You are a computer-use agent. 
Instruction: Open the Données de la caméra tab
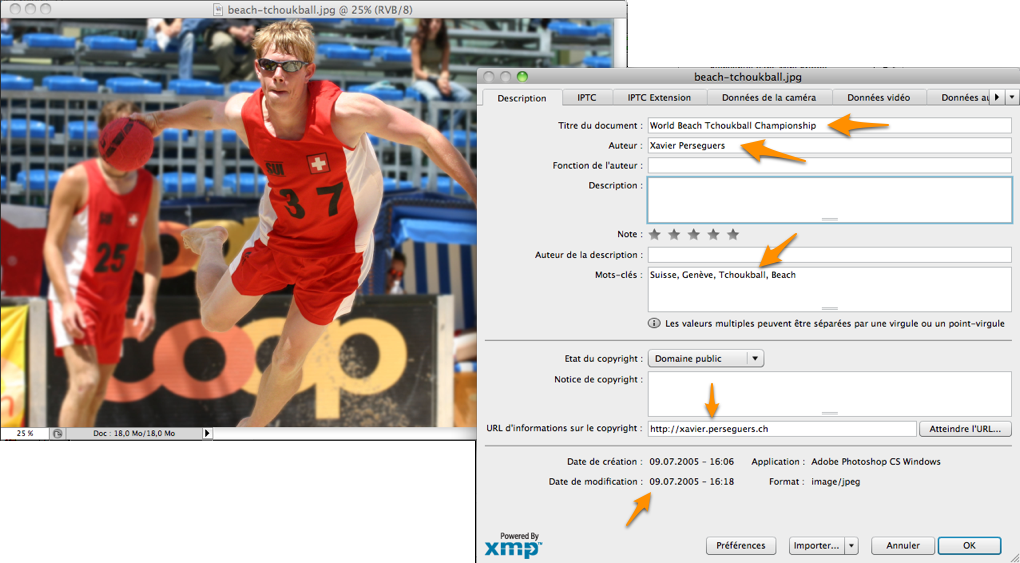(768, 98)
